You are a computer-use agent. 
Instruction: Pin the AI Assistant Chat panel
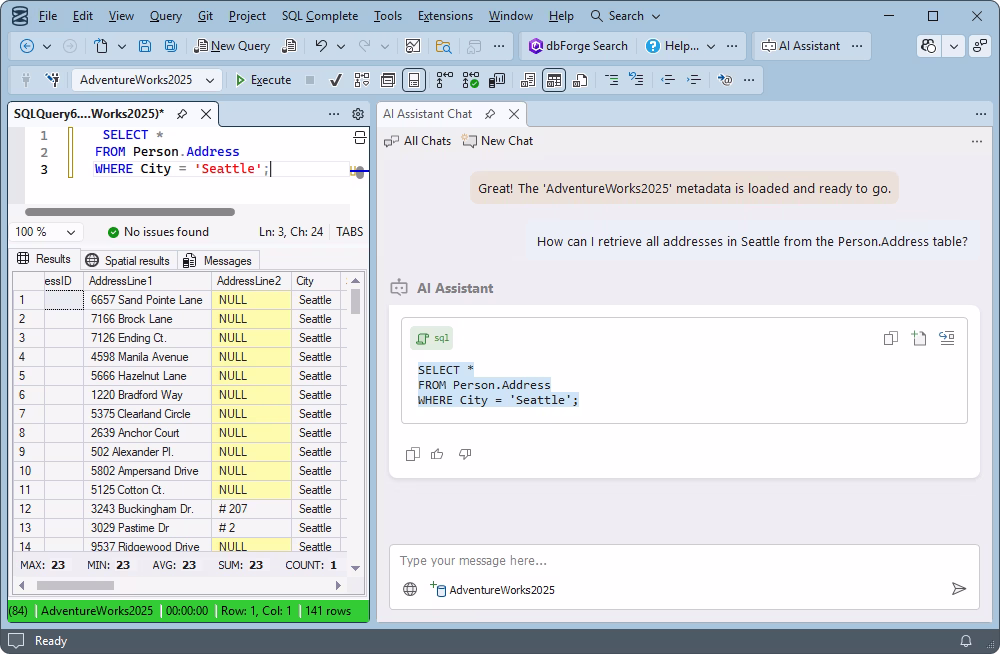pyautogui.click(x=490, y=114)
